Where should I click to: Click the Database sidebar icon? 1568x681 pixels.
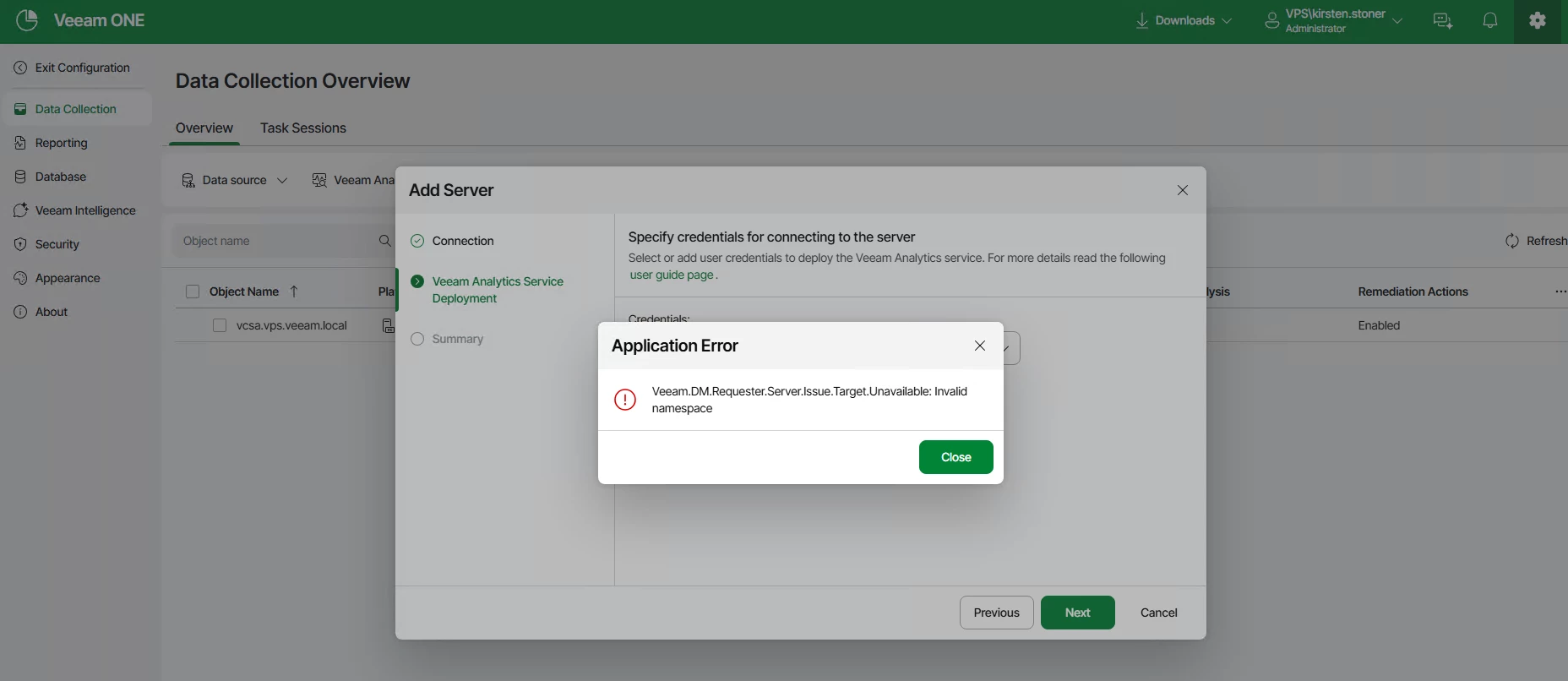[x=20, y=177]
